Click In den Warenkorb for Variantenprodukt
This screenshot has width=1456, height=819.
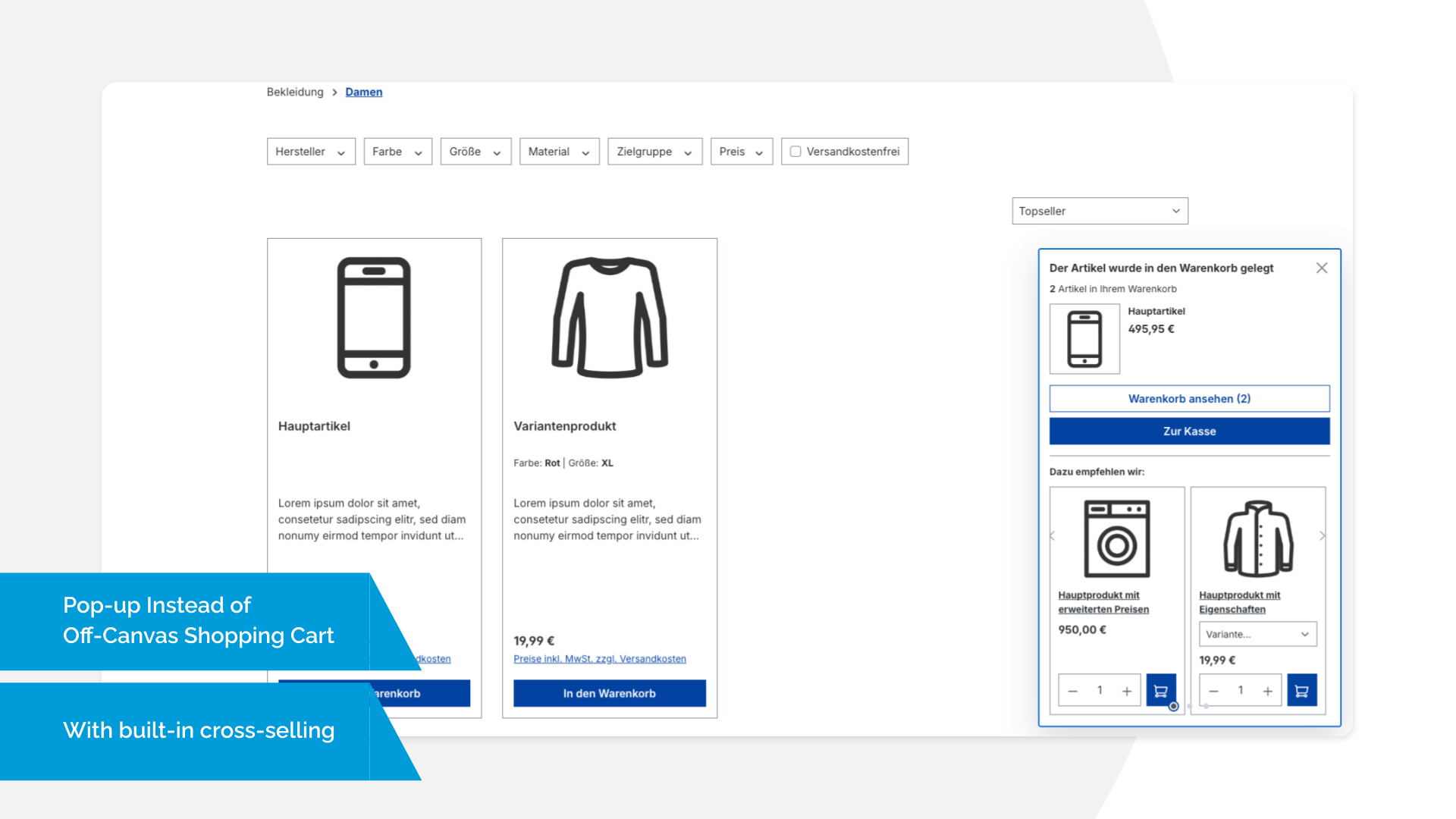610,694
